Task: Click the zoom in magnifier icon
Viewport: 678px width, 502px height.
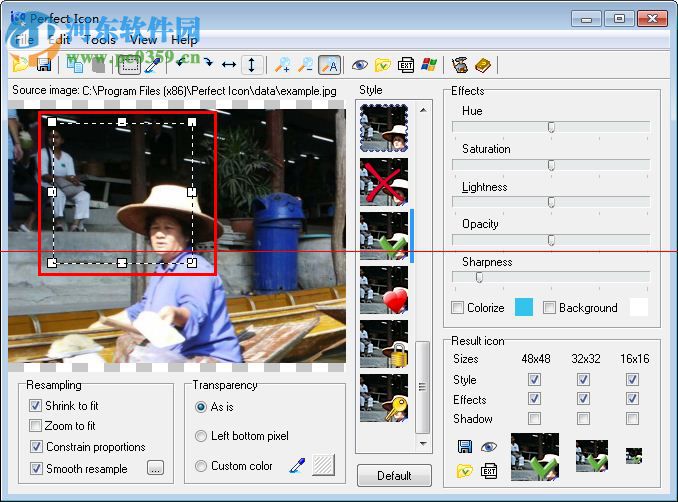Action: 283,65
